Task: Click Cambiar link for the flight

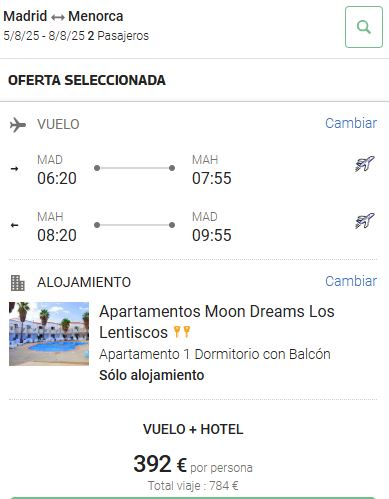Action: tap(351, 123)
